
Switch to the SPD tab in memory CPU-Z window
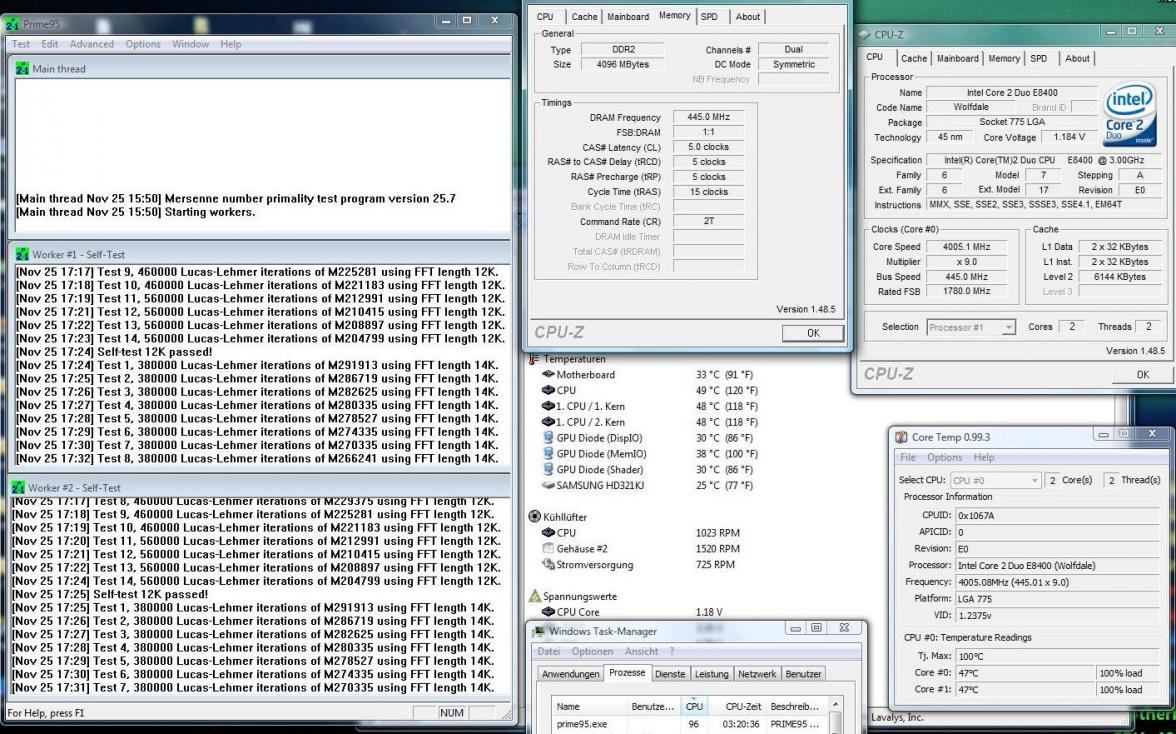(x=709, y=16)
